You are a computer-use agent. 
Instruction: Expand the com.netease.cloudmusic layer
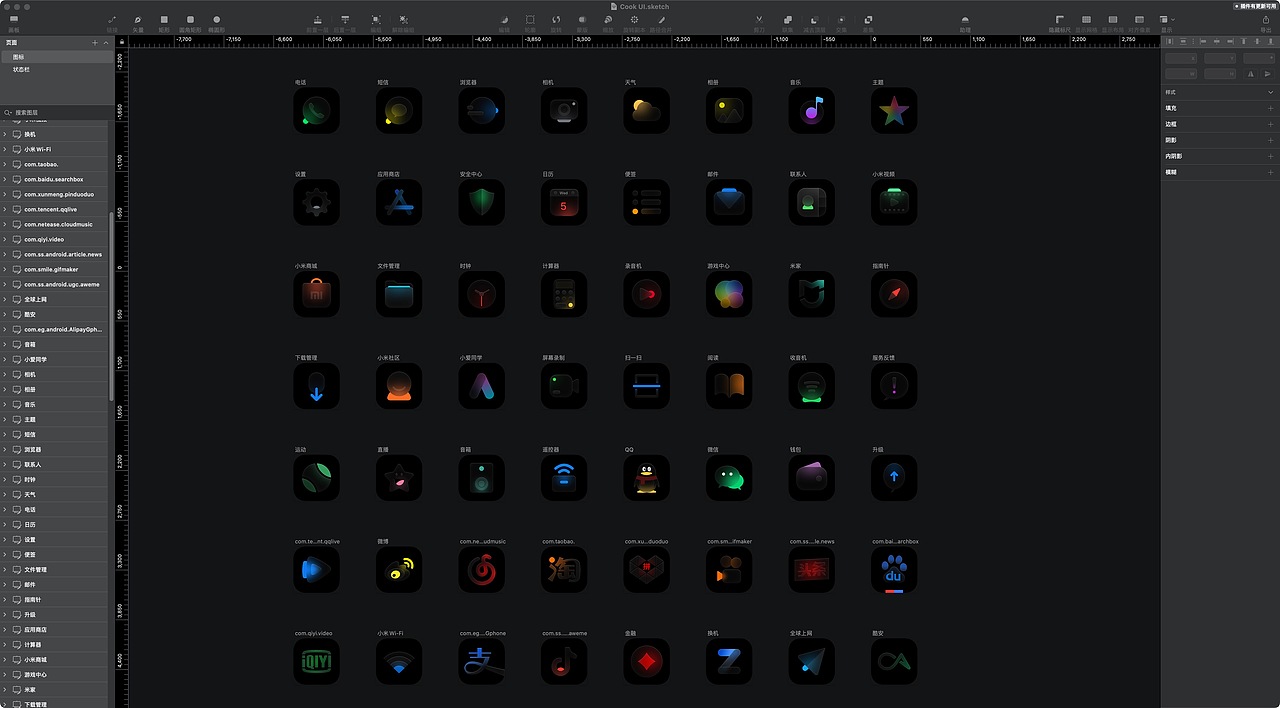[x=5, y=224]
